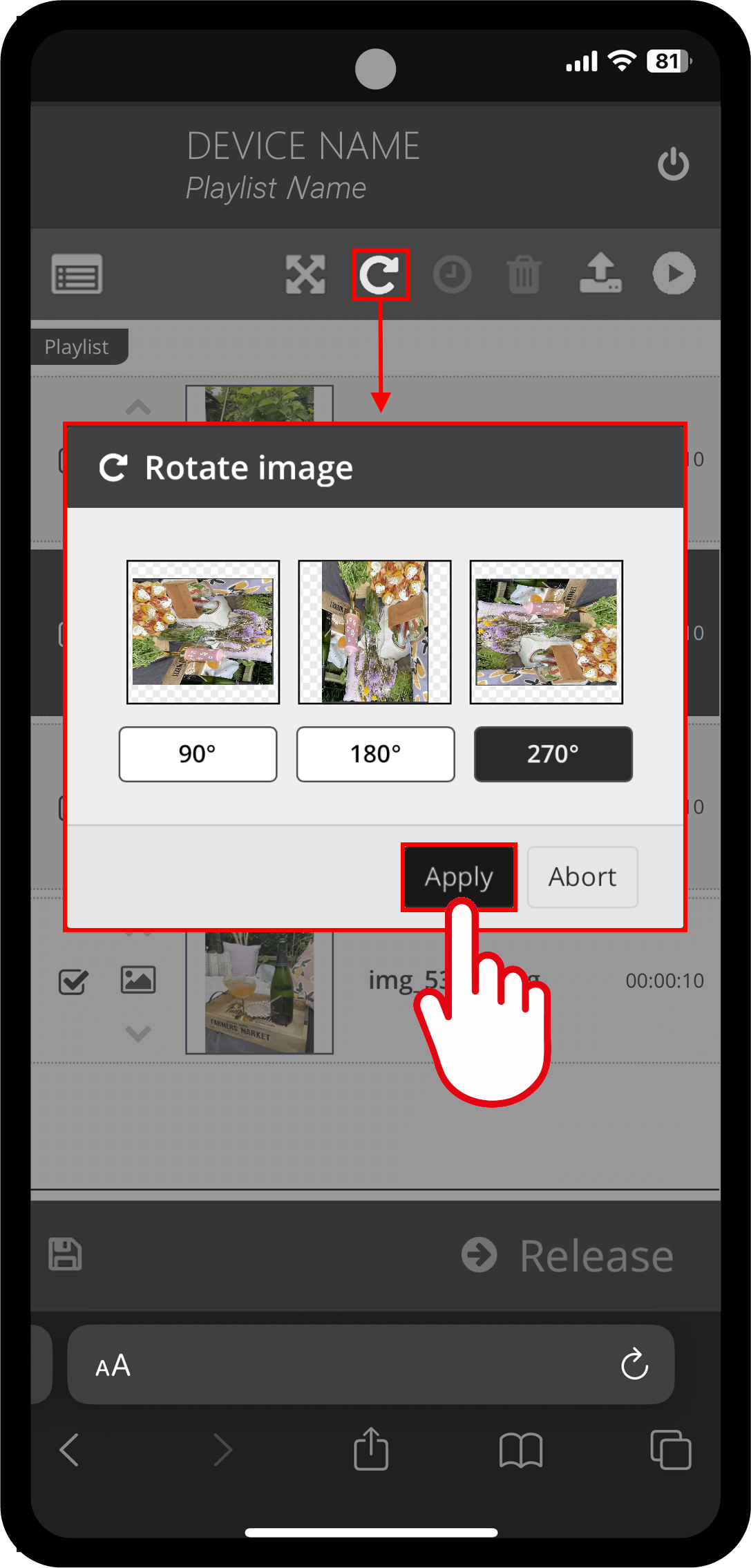Tap the rotate image toolbar icon
This screenshot has width=751, height=1568.
point(380,274)
